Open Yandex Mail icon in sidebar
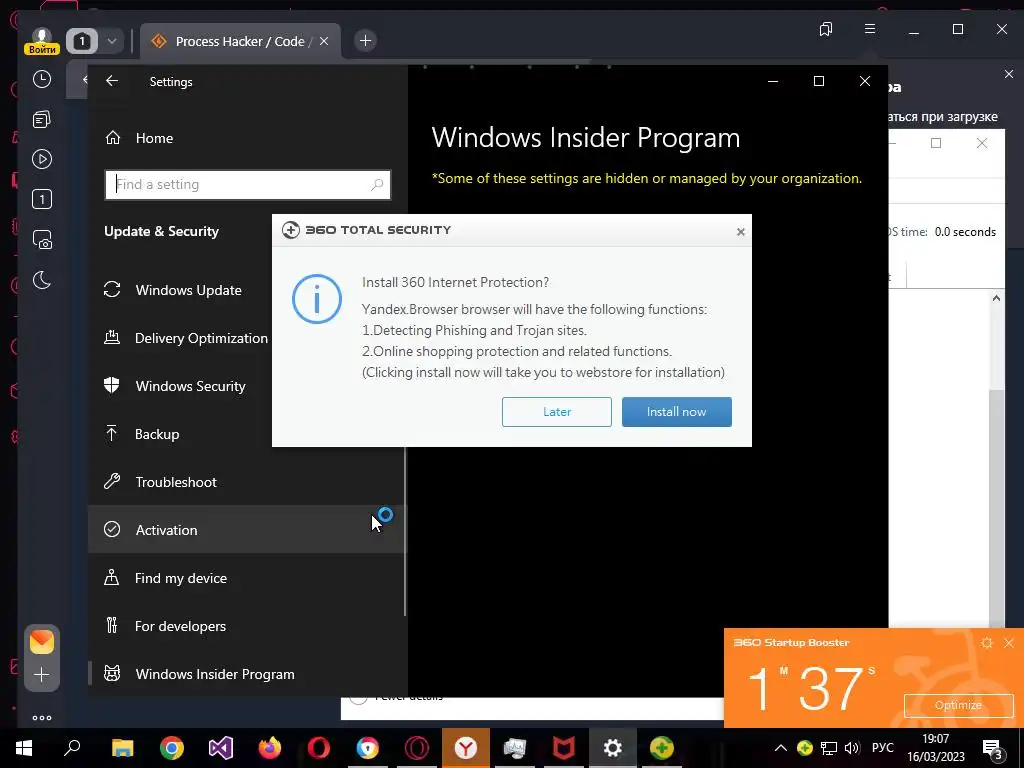 [42, 642]
